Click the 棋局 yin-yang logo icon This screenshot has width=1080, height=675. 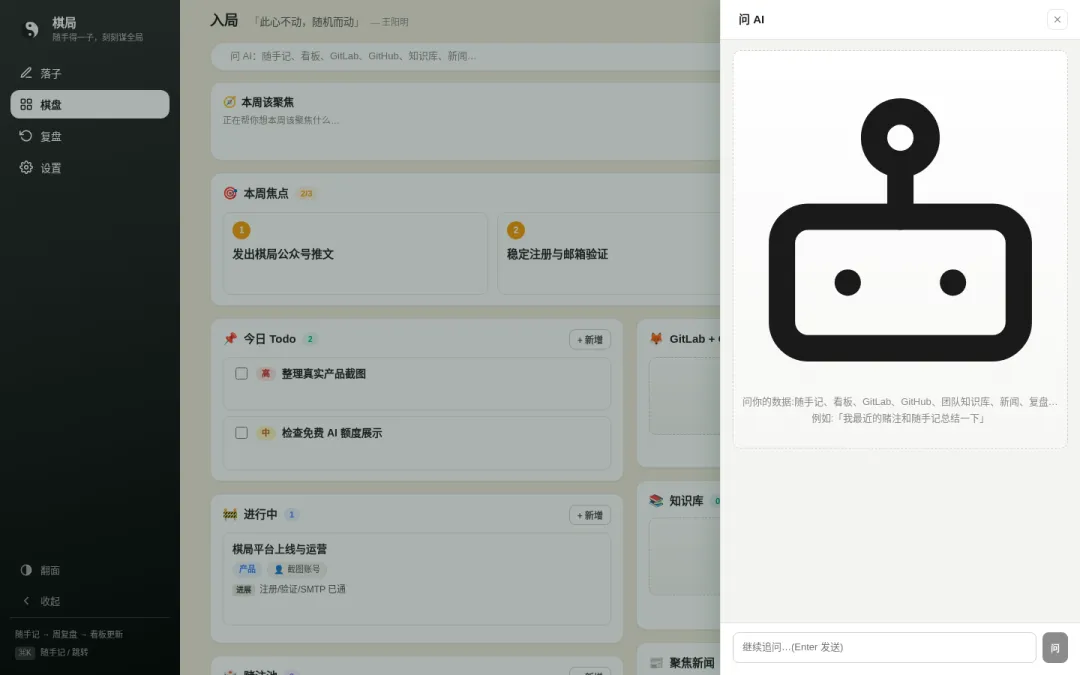pyautogui.click(x=31, y=28)
